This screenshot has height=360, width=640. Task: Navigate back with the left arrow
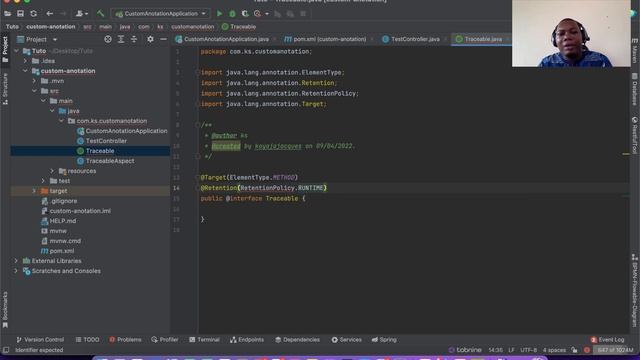tap(50, 13)
